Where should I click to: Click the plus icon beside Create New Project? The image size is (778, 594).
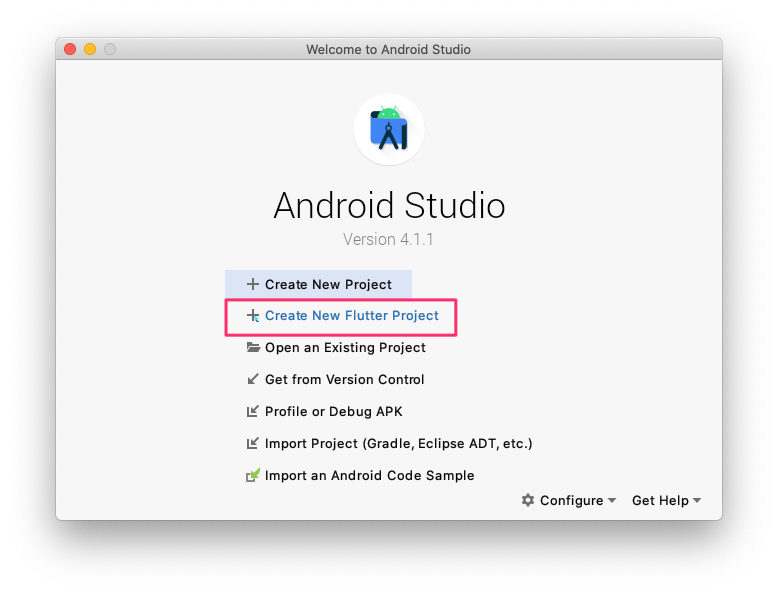(x=253, y=284)
